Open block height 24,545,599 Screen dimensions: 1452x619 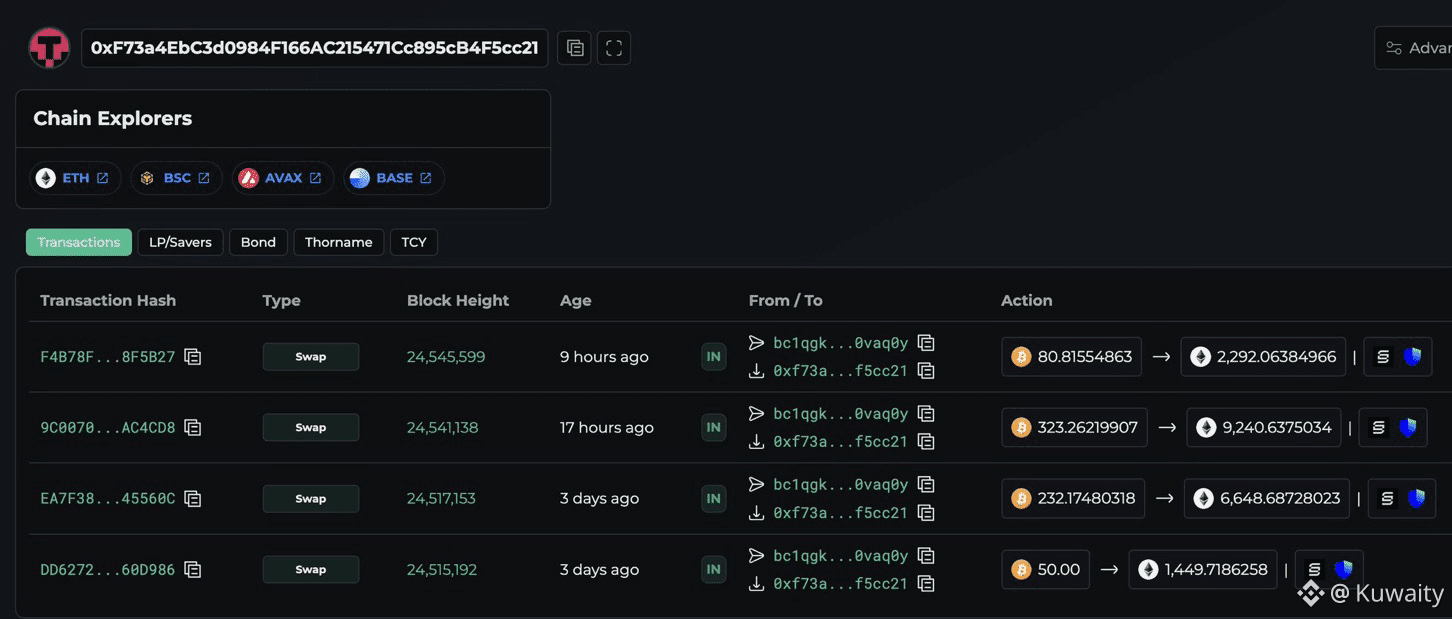pos(446,357)
